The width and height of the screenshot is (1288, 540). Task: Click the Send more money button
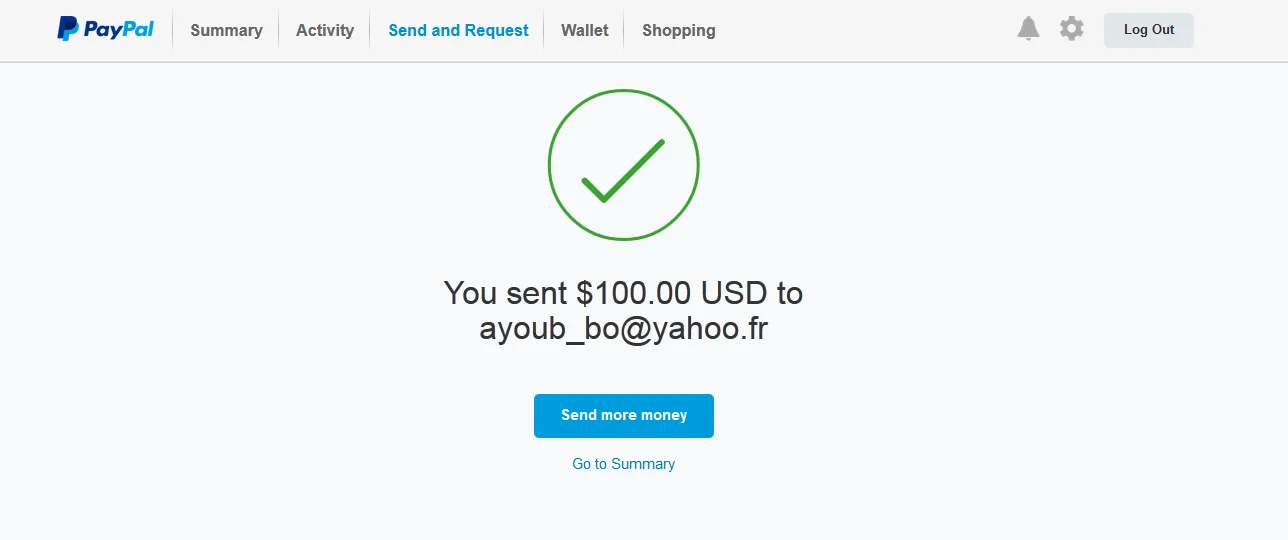pos(623,415)
